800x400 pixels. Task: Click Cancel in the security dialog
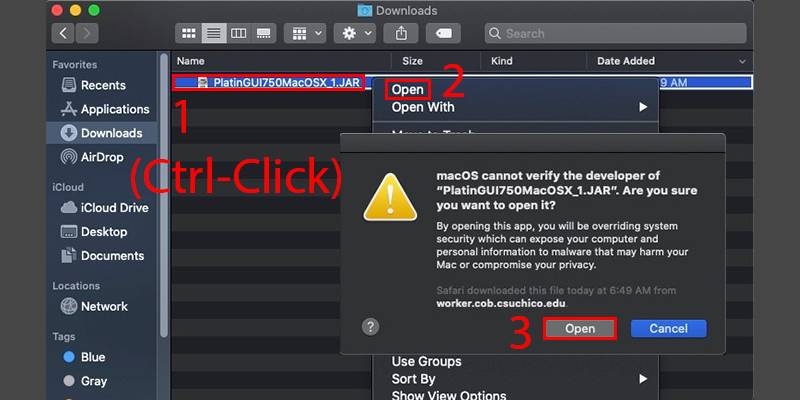pyautogui.click(x=668, y=329)
